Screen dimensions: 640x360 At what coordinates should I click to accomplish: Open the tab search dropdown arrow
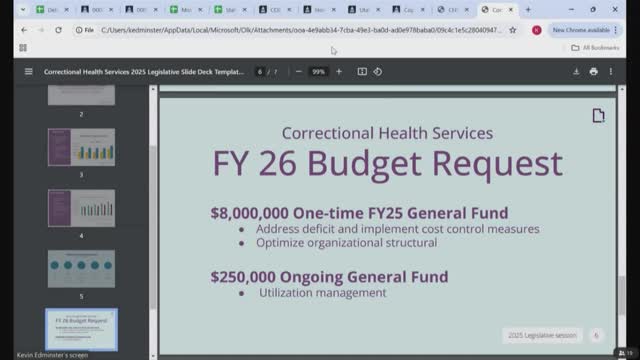(x=23, y=9)
